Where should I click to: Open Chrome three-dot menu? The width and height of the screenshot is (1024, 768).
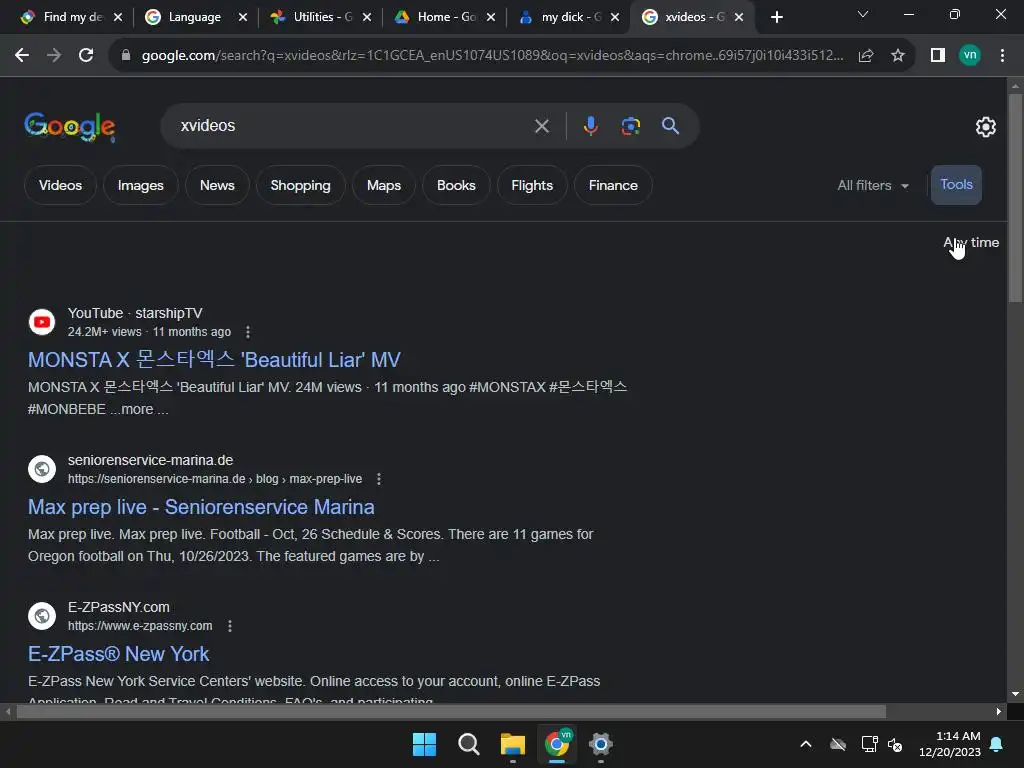1002,56
